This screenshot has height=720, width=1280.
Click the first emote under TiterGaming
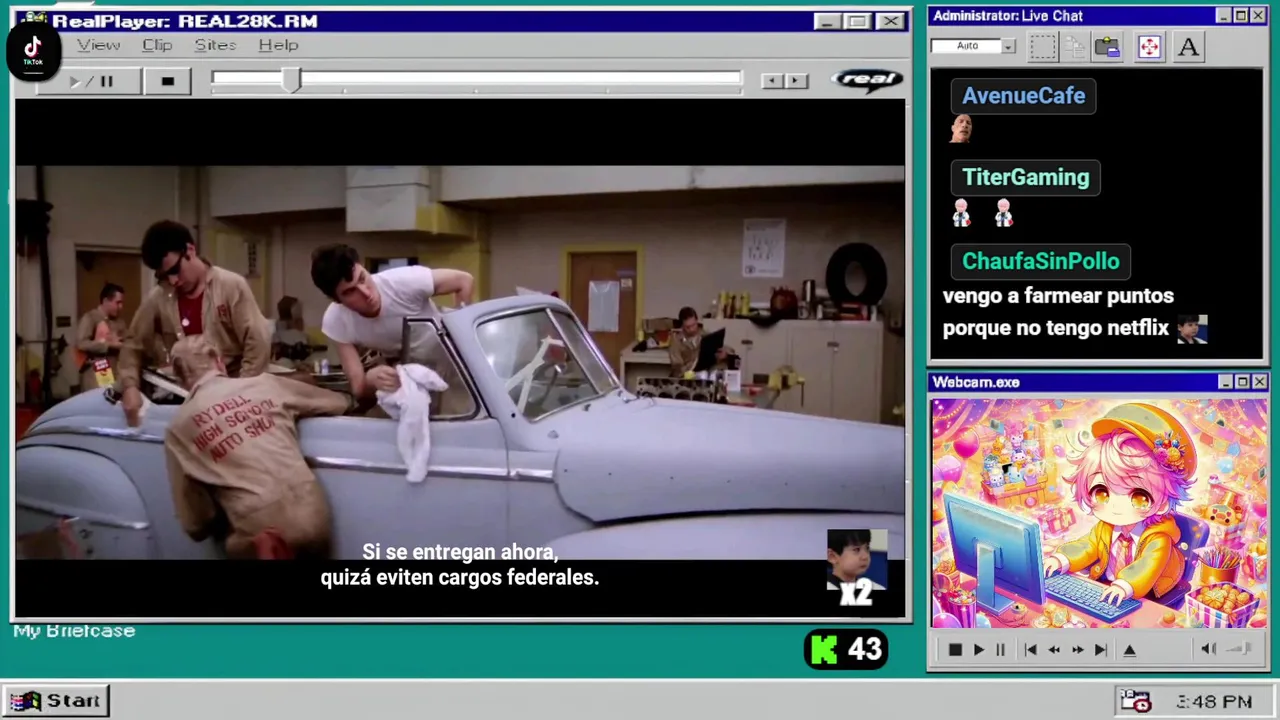click(961, 213)
